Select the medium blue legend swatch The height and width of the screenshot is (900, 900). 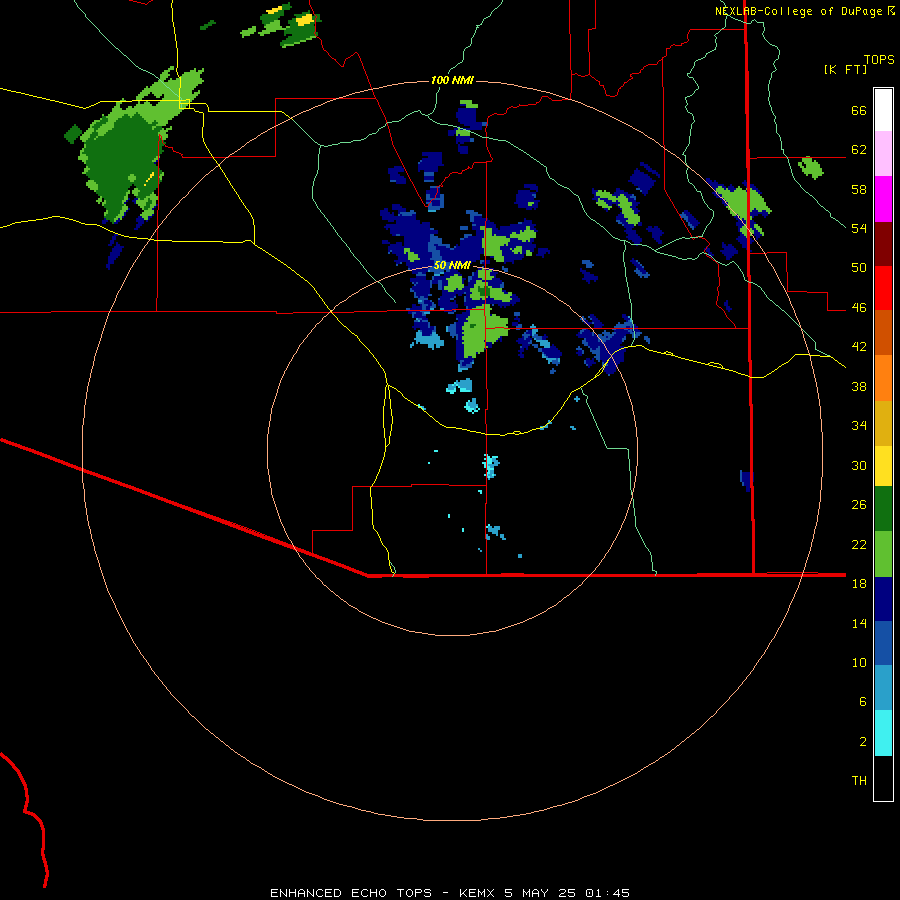pos(883,643)
